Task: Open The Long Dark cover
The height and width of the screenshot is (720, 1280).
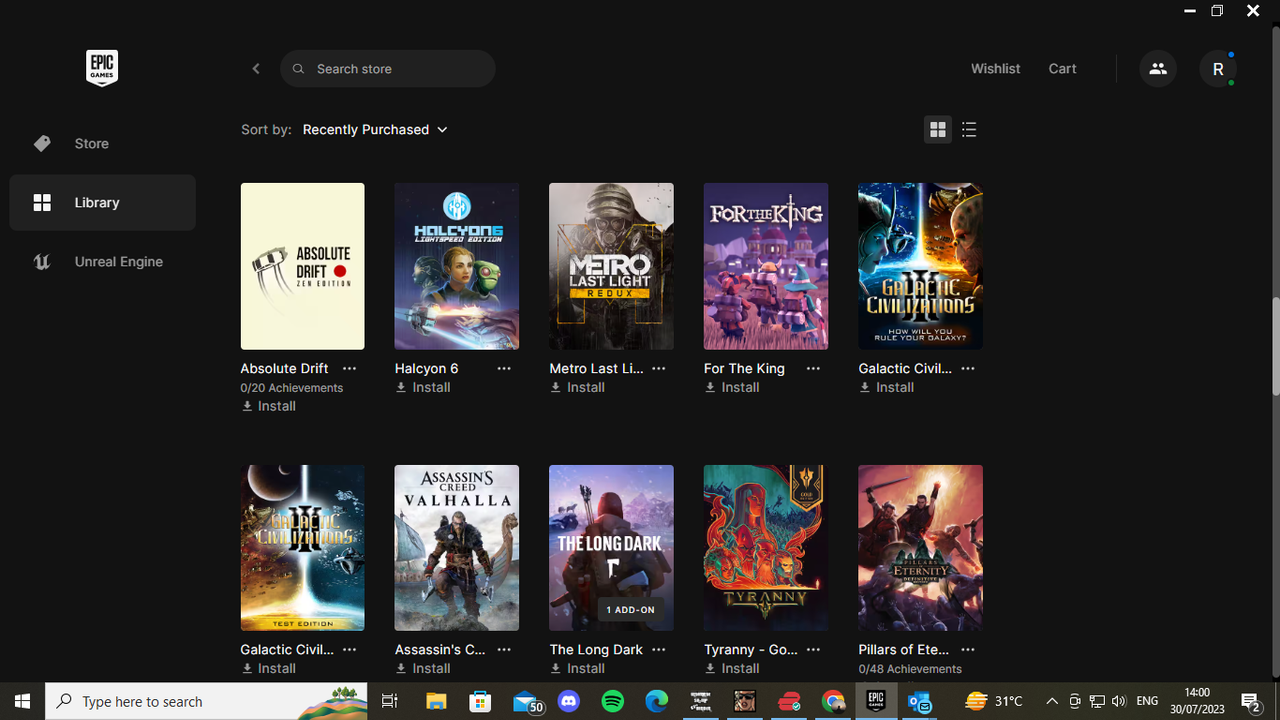Action: 611,548
